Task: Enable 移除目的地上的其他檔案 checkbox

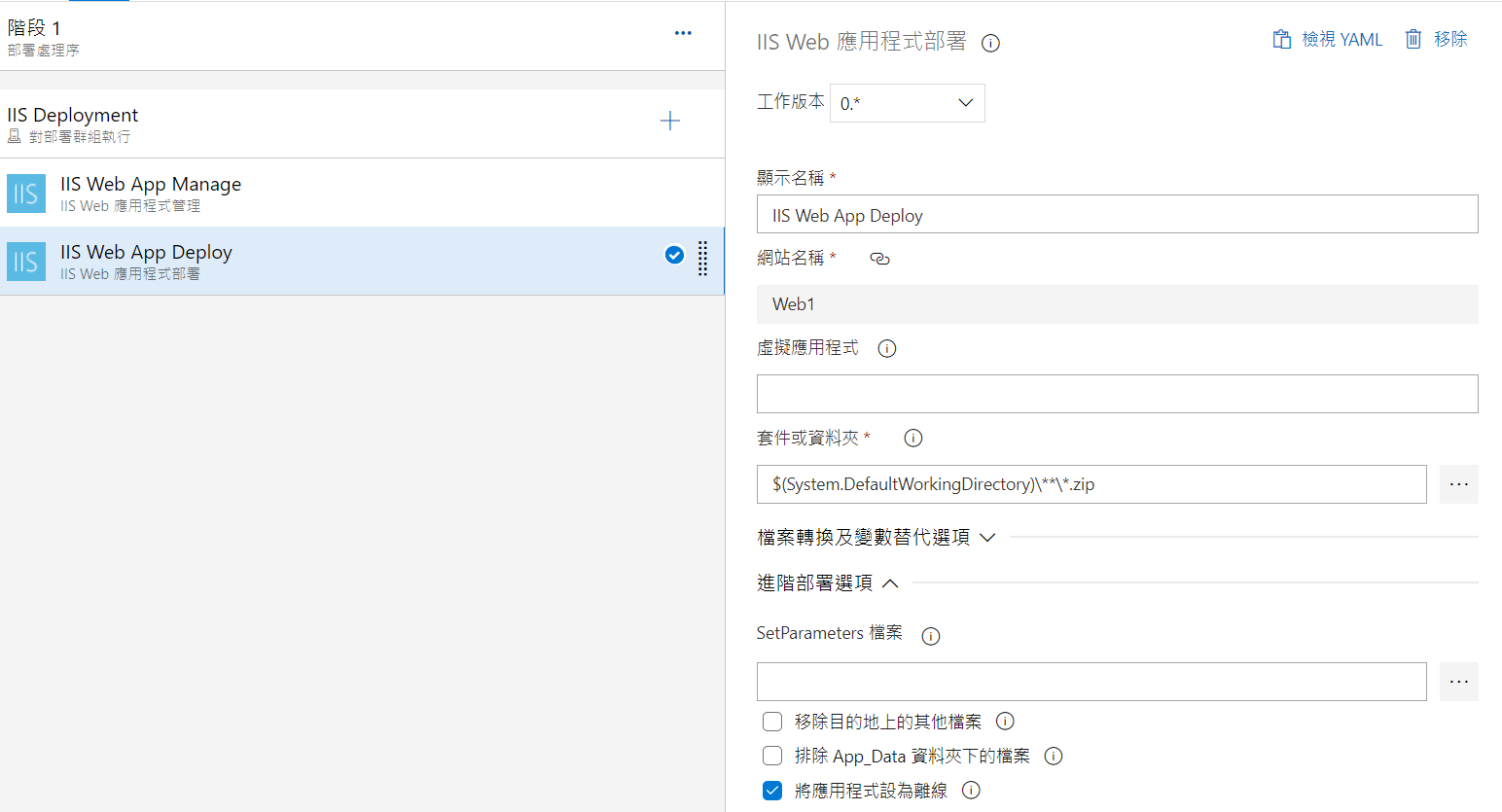Action: click(x=772, y=722)
